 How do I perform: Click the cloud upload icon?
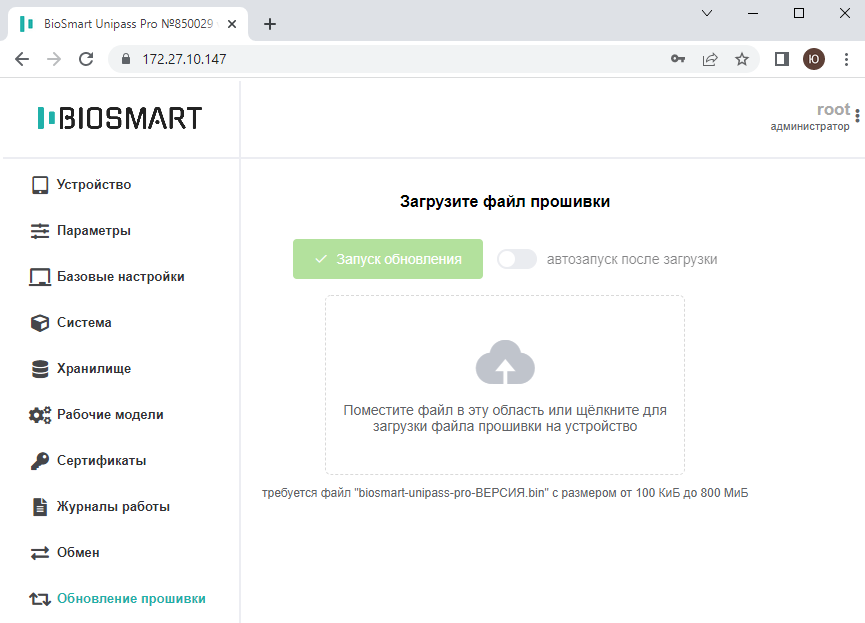pos(505,362)
